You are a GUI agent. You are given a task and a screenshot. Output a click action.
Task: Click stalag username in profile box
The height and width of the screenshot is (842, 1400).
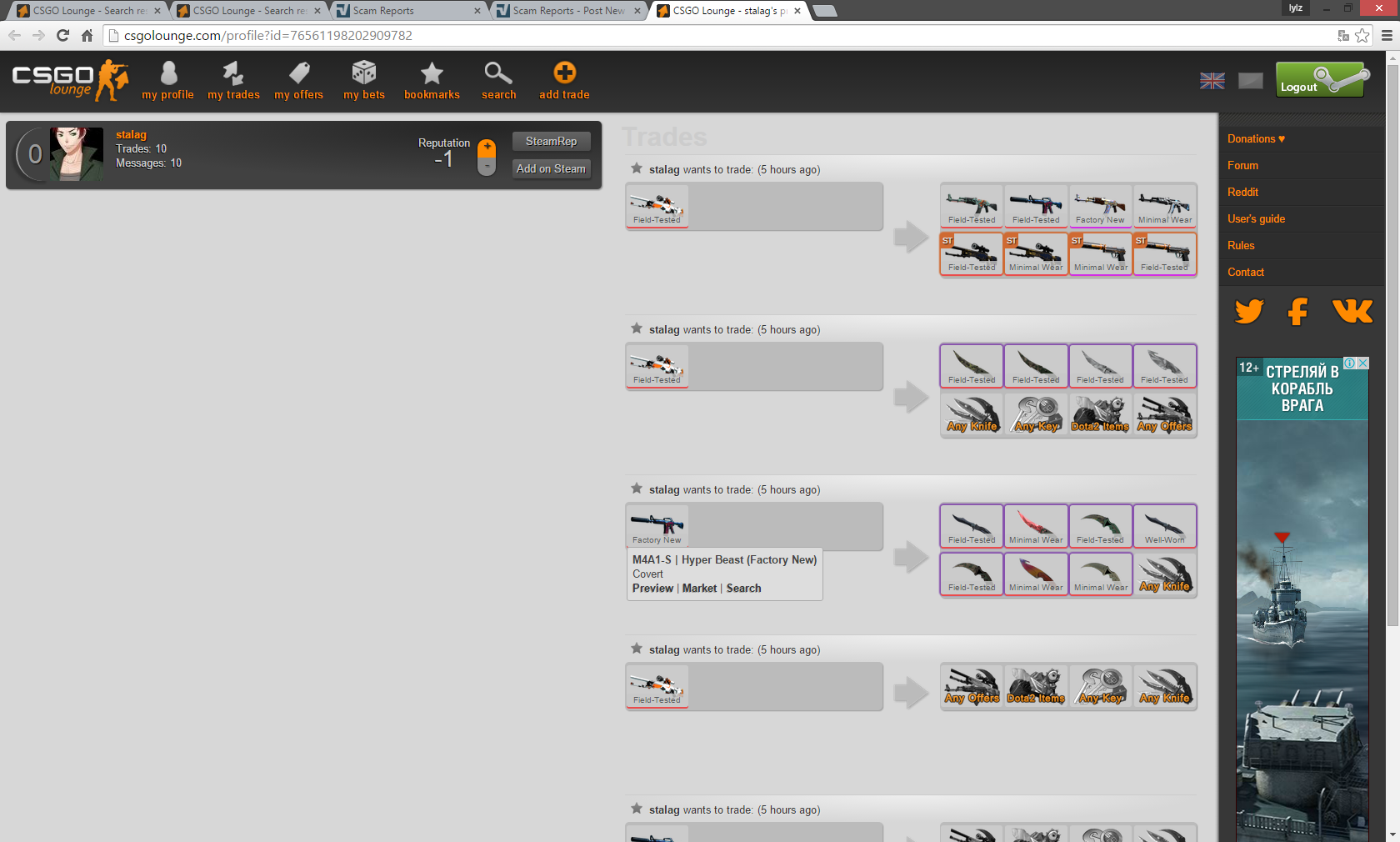pyautogui.click(x=131, y=134)
